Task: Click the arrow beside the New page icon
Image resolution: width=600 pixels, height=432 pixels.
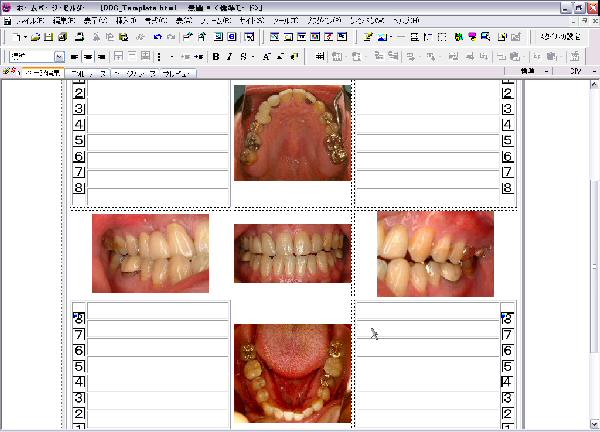Action: click(25, 37)
